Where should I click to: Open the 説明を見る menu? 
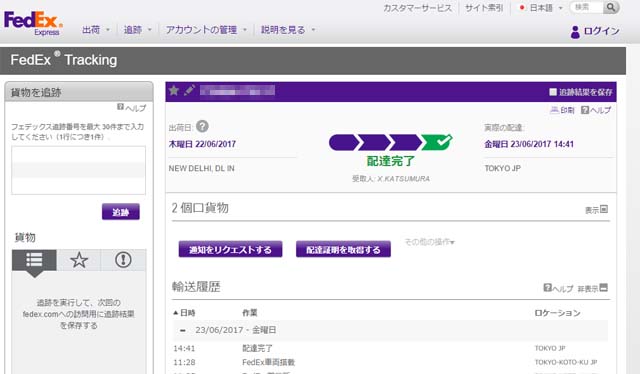(288, 30)
